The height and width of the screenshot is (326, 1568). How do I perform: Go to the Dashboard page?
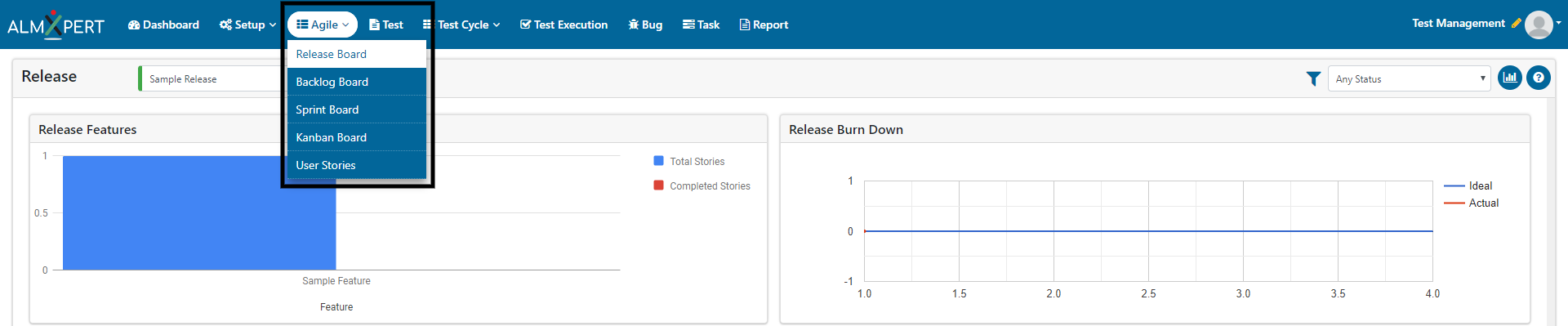click(x=163, y=25)
